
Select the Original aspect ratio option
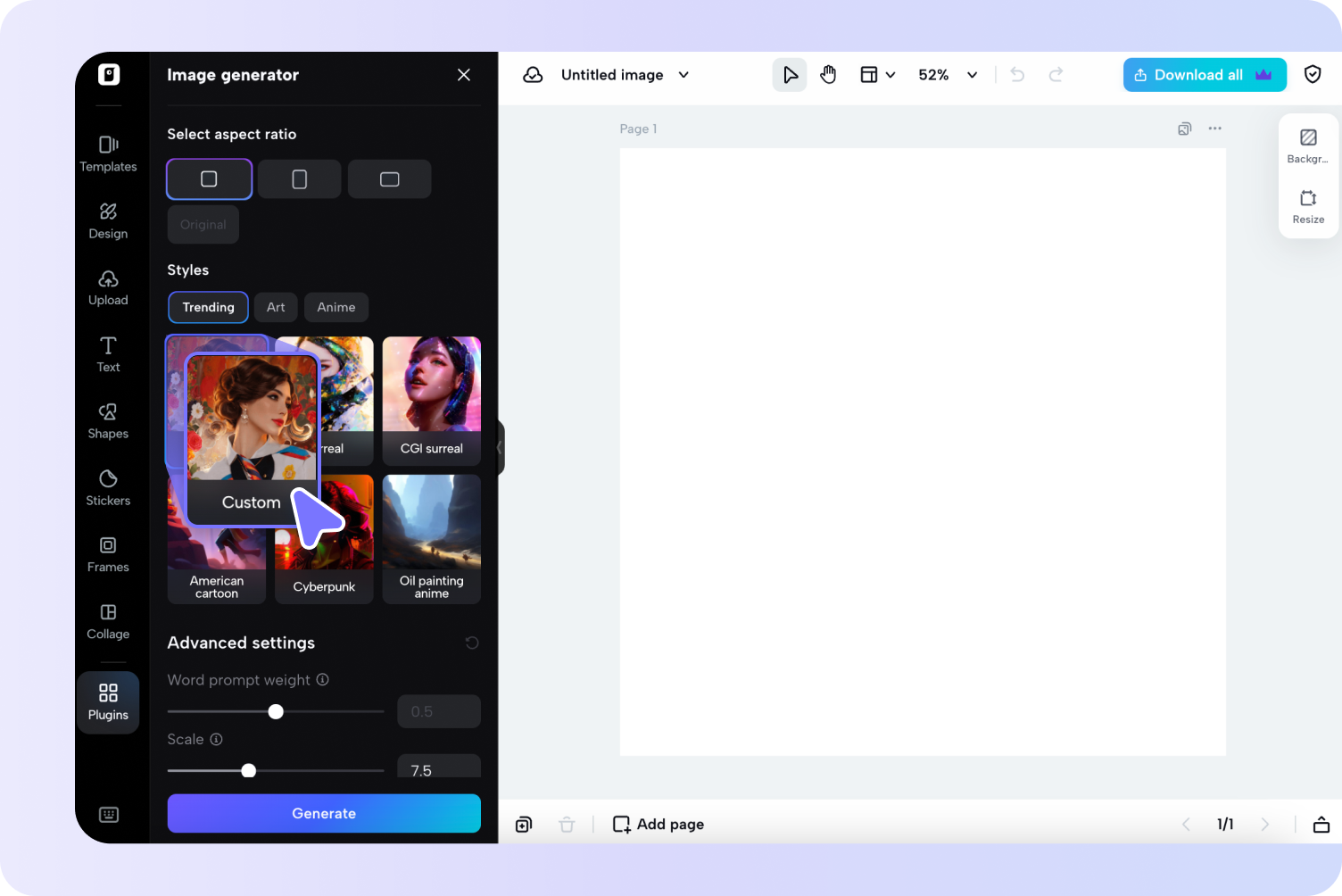203,225
